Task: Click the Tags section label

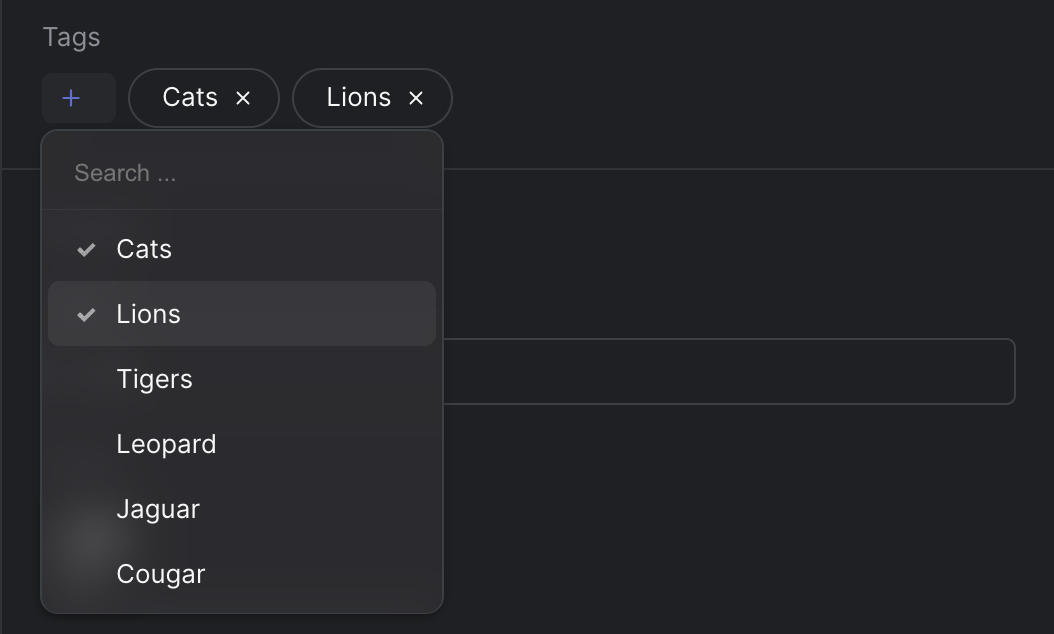Action: 71,38
